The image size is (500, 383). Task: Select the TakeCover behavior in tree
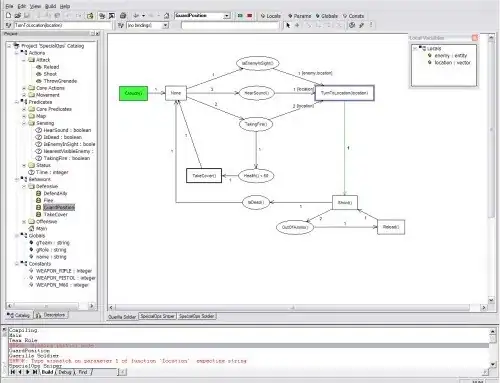point(56,214)
